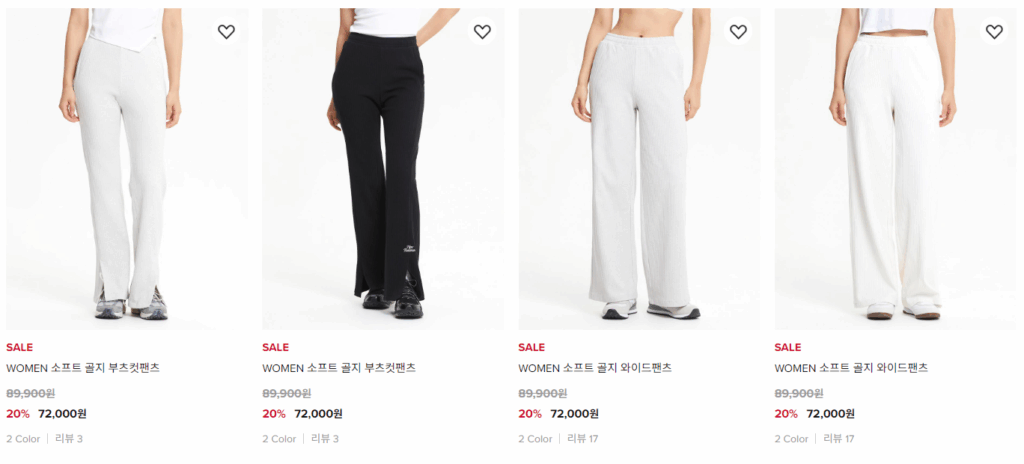This screenshot has width=1024, height=464.
Task: Open 부츠컷팬츠 title under black pants image
Action: point(339,368)
